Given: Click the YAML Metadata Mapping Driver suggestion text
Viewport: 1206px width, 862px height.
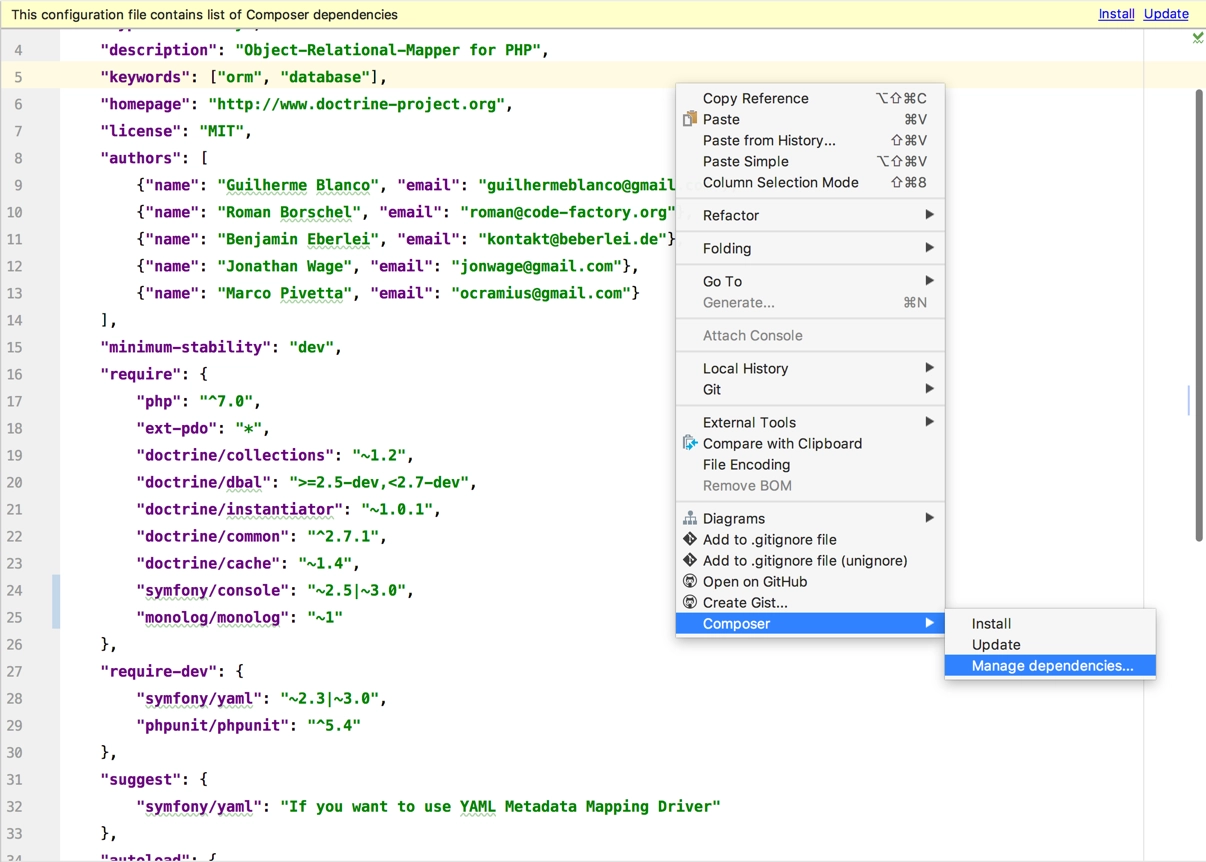Looking at the screenshot, I should (x=500, y=806).
